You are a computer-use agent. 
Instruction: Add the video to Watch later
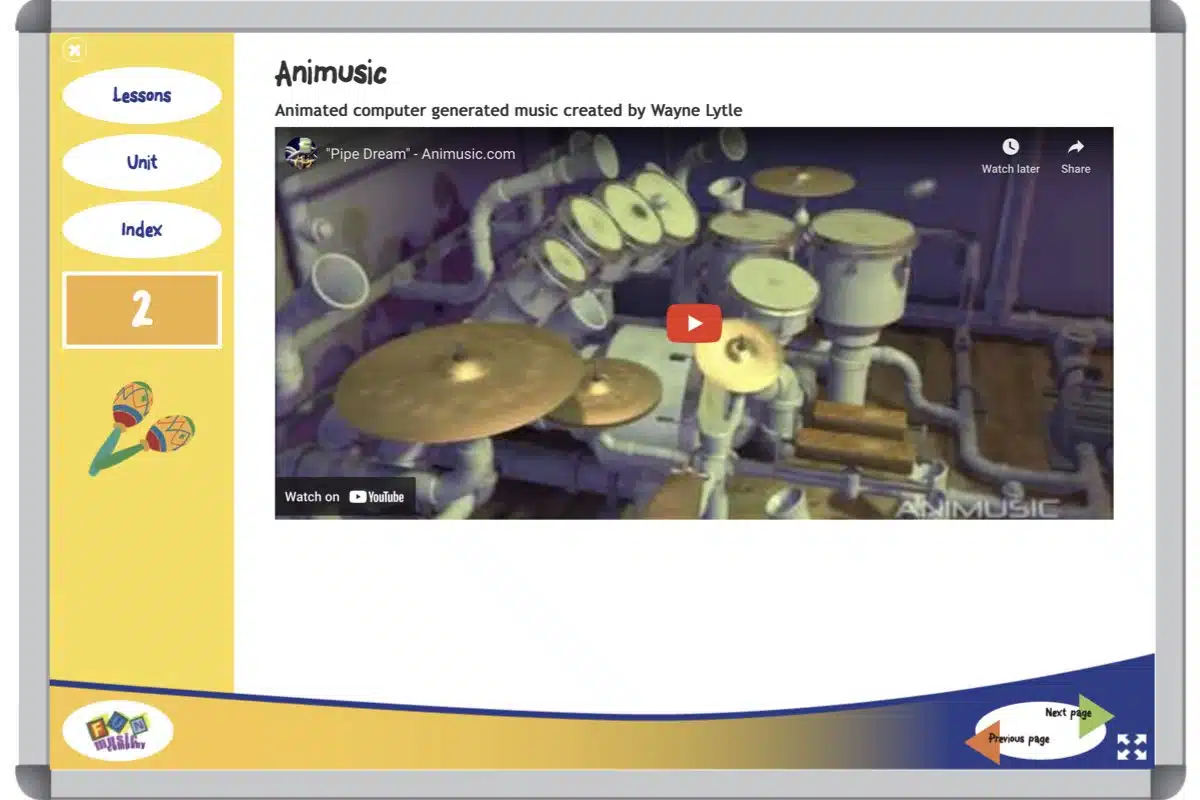[x=1010, y=156]
